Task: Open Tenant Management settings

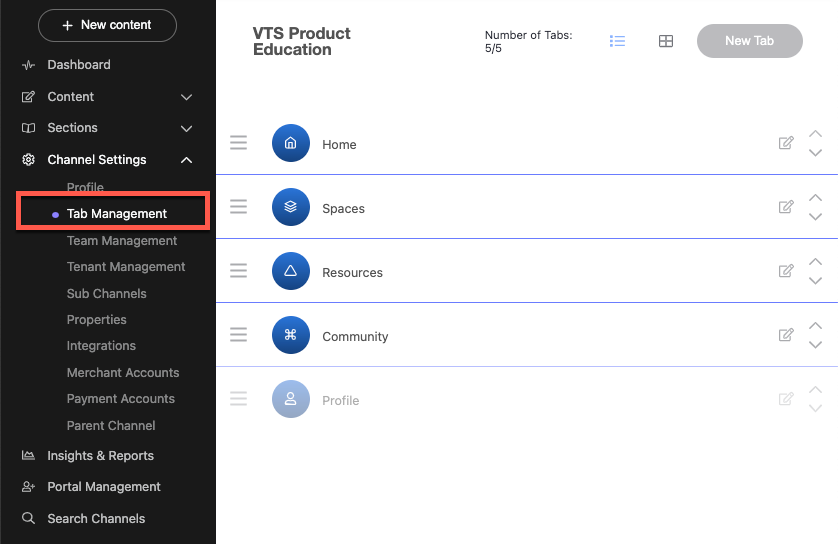Action: click(126, 267)
